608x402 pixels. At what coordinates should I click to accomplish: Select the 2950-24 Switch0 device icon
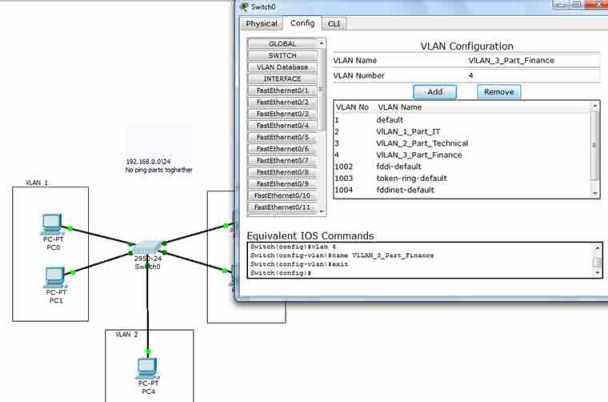[x=147, y=247]
